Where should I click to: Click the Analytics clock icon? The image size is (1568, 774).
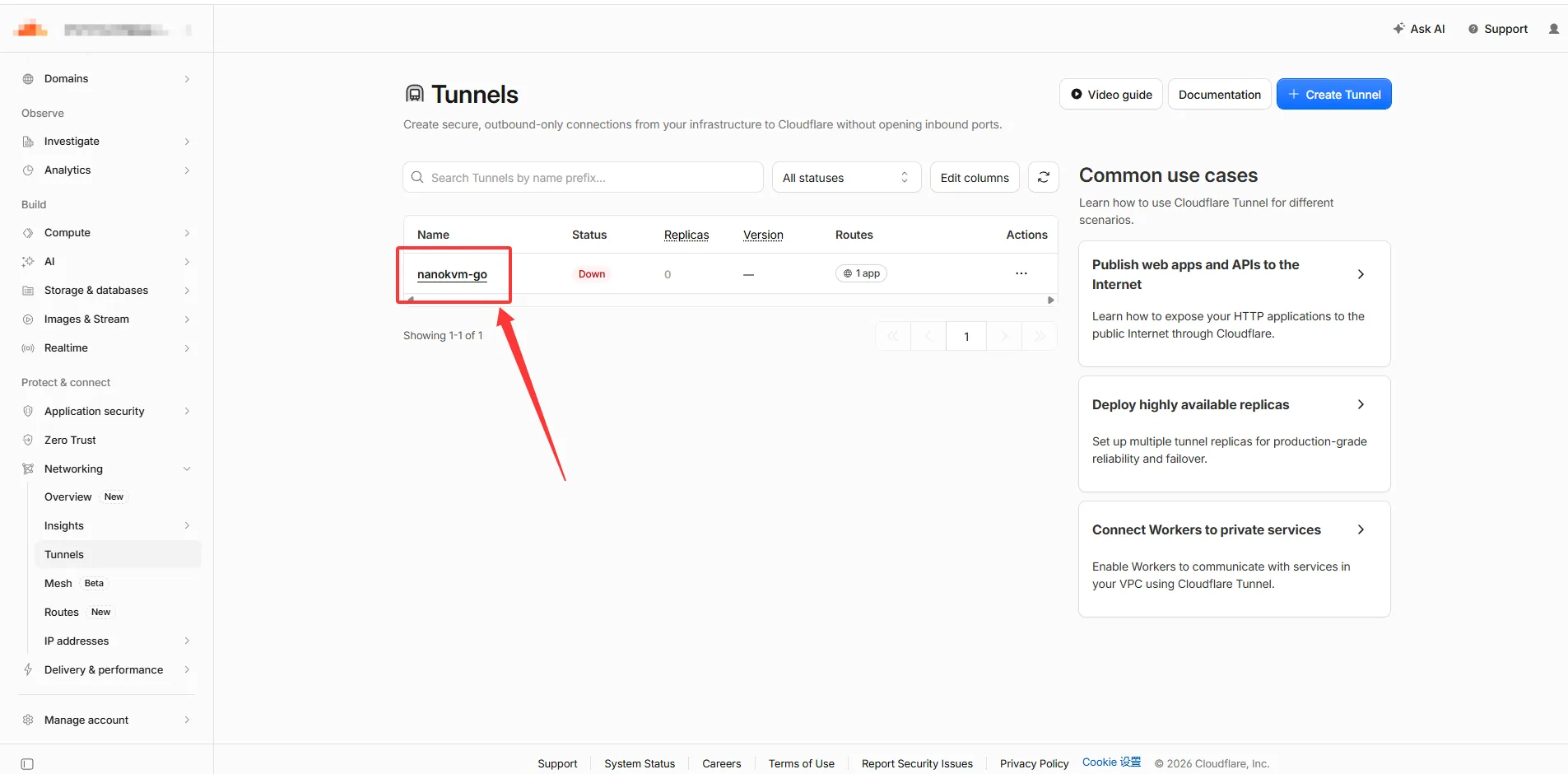tap(28, 170)
